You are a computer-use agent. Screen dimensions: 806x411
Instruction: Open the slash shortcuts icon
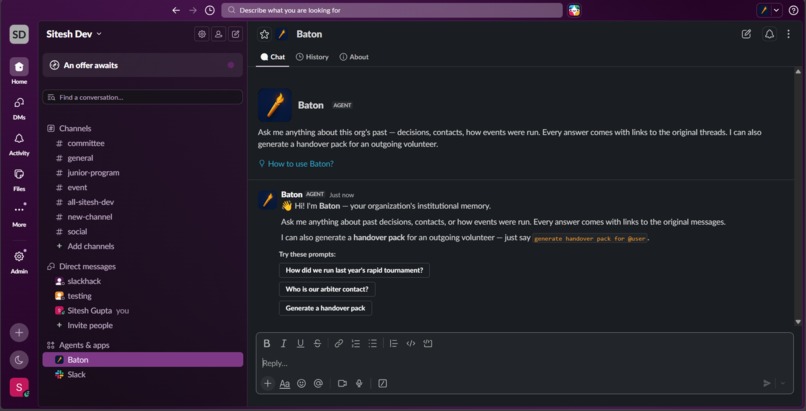(382, 383)
